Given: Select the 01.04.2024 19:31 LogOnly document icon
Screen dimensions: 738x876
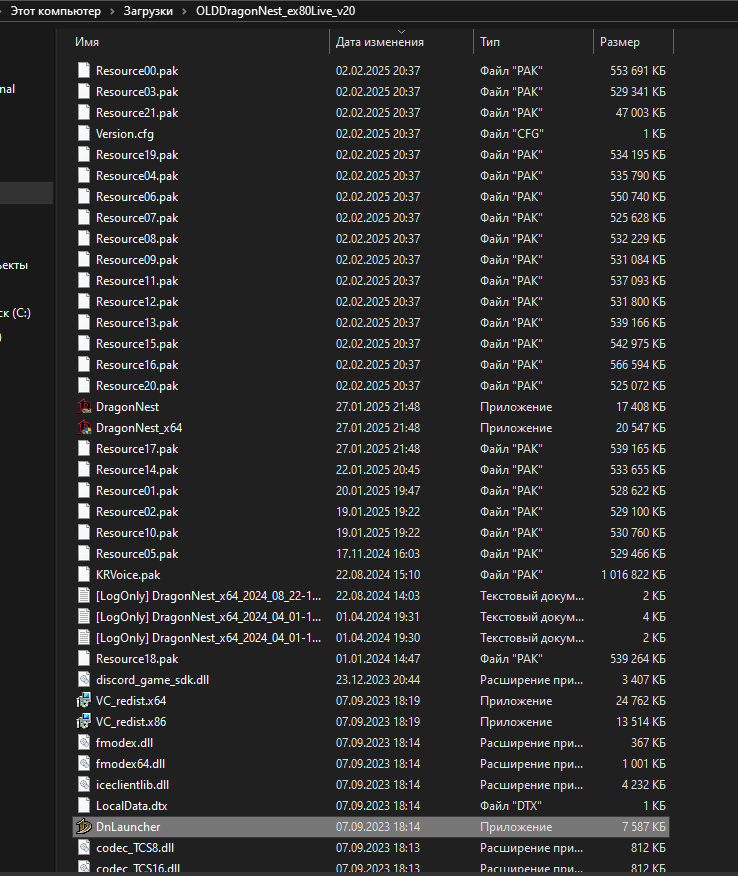Looking at the screenshot, I should coord(84,617).
